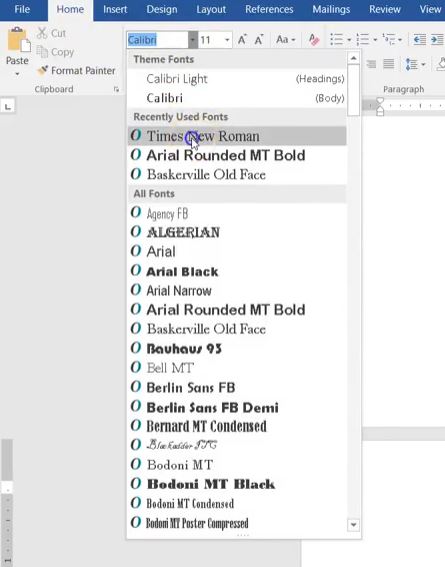Select the Berlin Sans FB font
The height and width of the screenshot is (567, 445).
[237, 387]
